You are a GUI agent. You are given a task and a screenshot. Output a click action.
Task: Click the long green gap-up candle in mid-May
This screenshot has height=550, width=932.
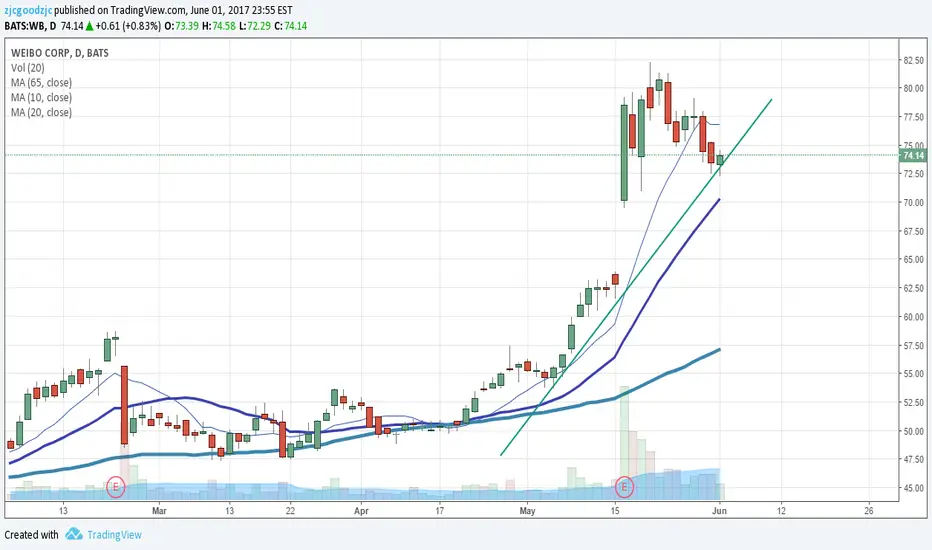click(x=624, y=153)
